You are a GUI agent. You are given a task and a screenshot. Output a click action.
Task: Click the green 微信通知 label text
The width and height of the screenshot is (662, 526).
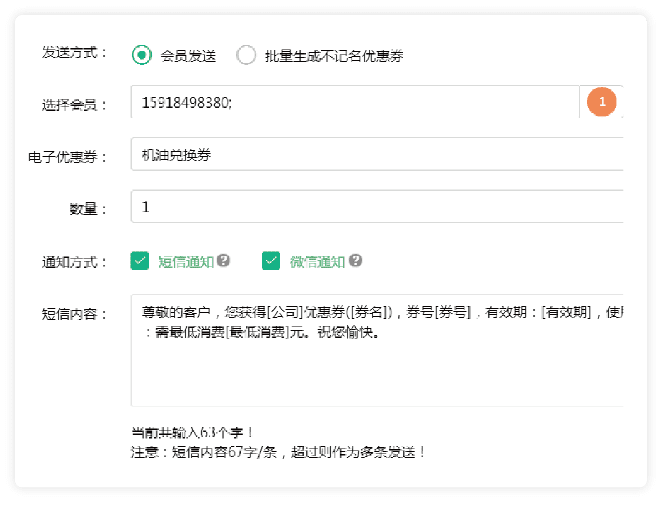317,262
